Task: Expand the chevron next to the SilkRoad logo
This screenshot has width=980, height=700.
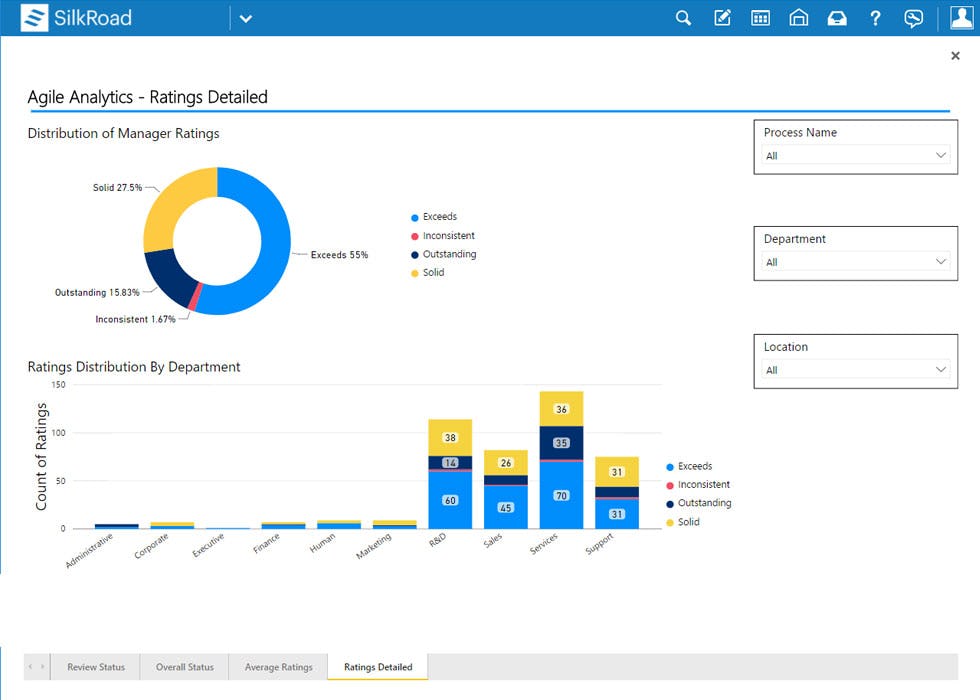Action: point(246,18)
